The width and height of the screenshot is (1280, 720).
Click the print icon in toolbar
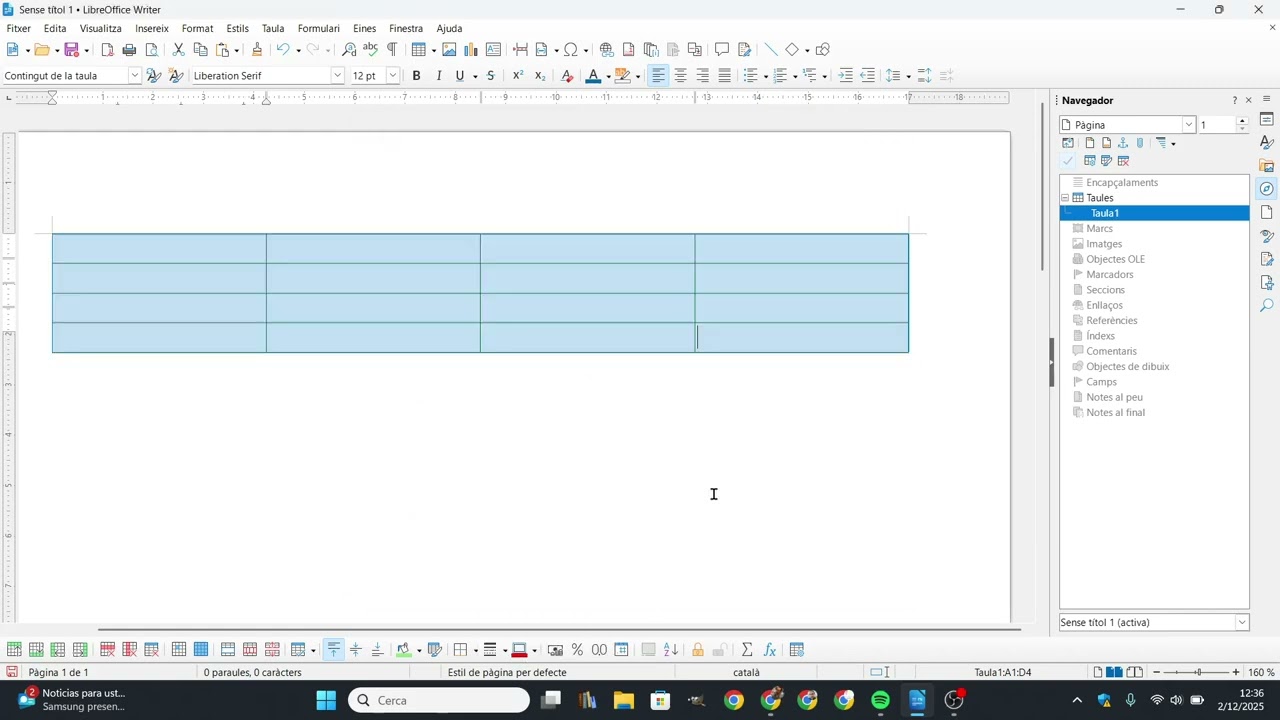(x=129, y=50)
